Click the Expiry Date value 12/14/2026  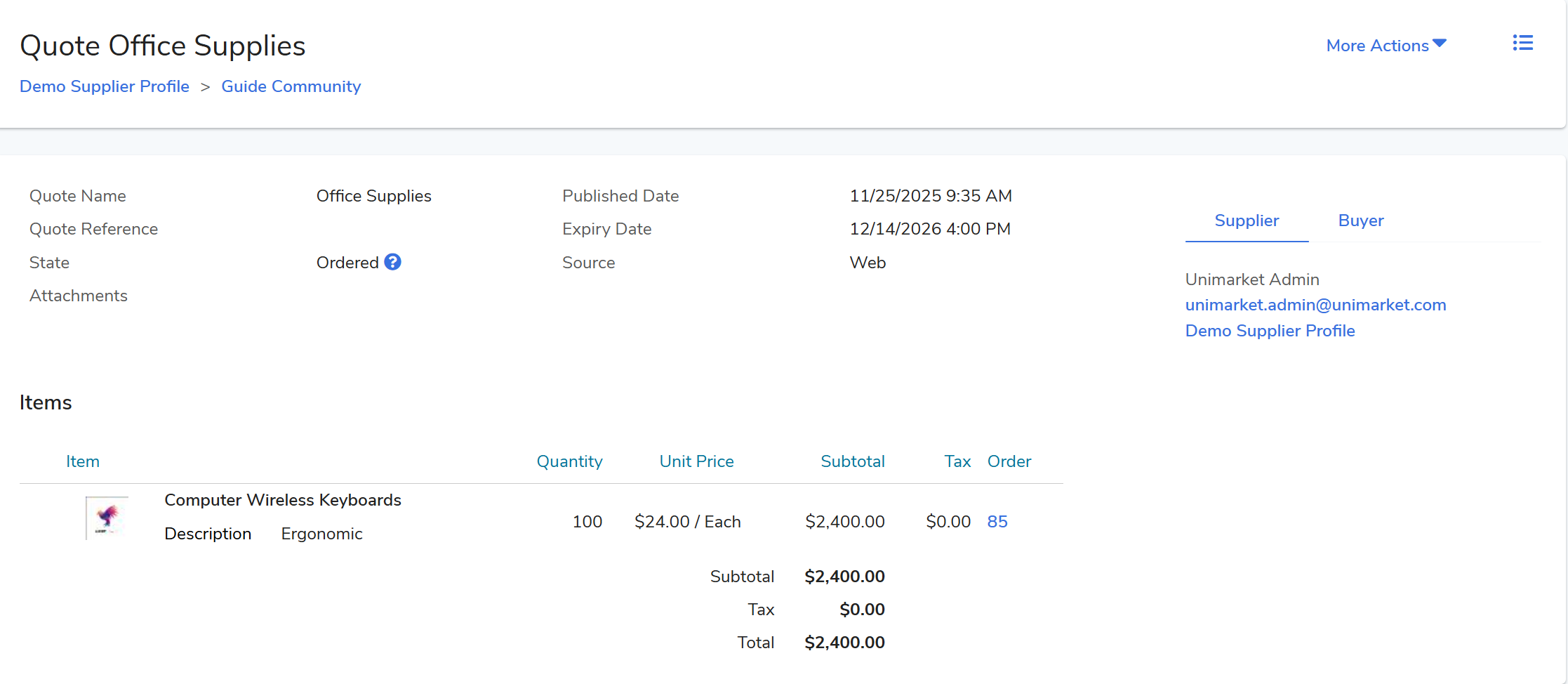point(929,229)
